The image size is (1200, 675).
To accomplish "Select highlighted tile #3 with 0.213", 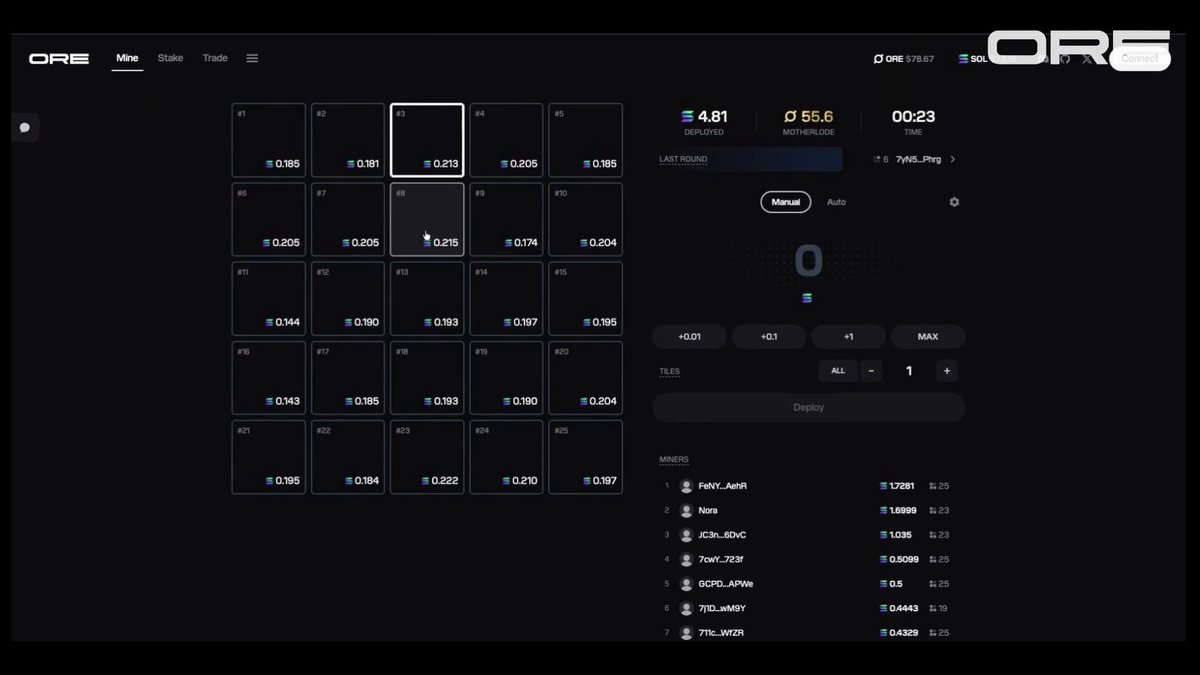I will [427, 140].
